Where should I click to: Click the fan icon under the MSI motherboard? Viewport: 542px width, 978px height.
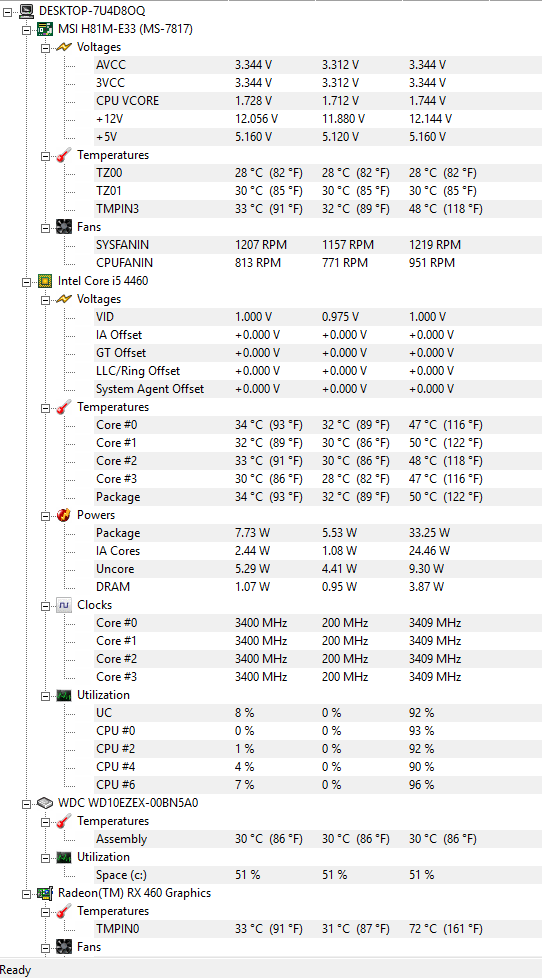point(64,227)
